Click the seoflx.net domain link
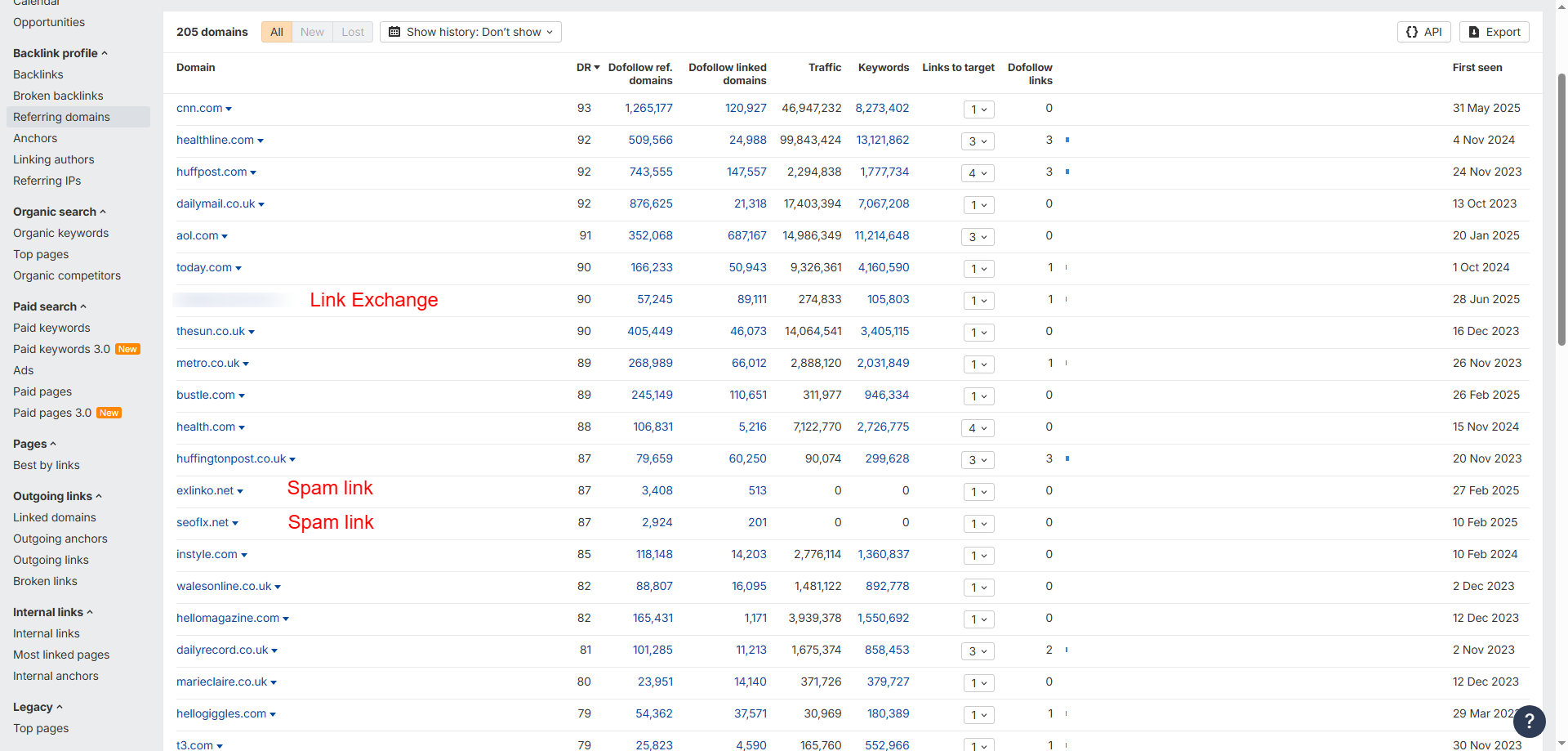This screenshot has height=751, width=1568. click(203, 522)
